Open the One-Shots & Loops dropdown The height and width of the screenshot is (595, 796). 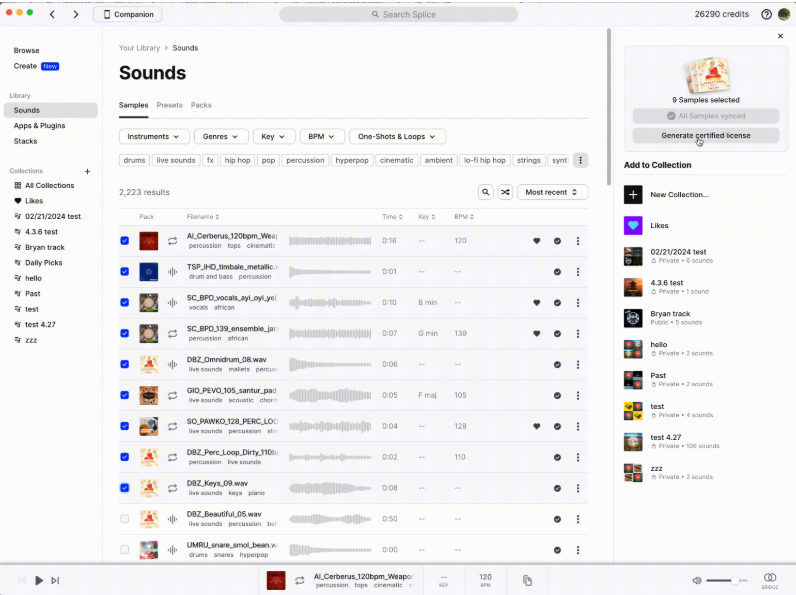pyautogui.click(x=397, y=137)
